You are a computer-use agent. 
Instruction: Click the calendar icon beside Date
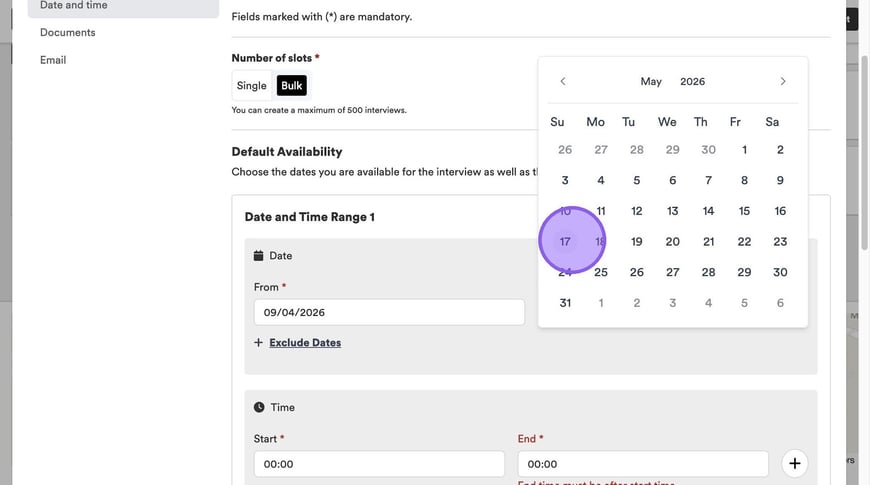coord(259,256)
